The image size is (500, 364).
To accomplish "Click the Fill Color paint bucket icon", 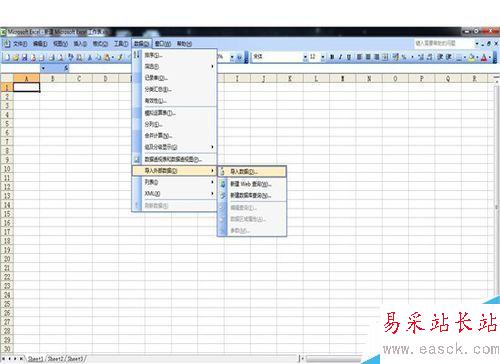I will tap(472, 57).
